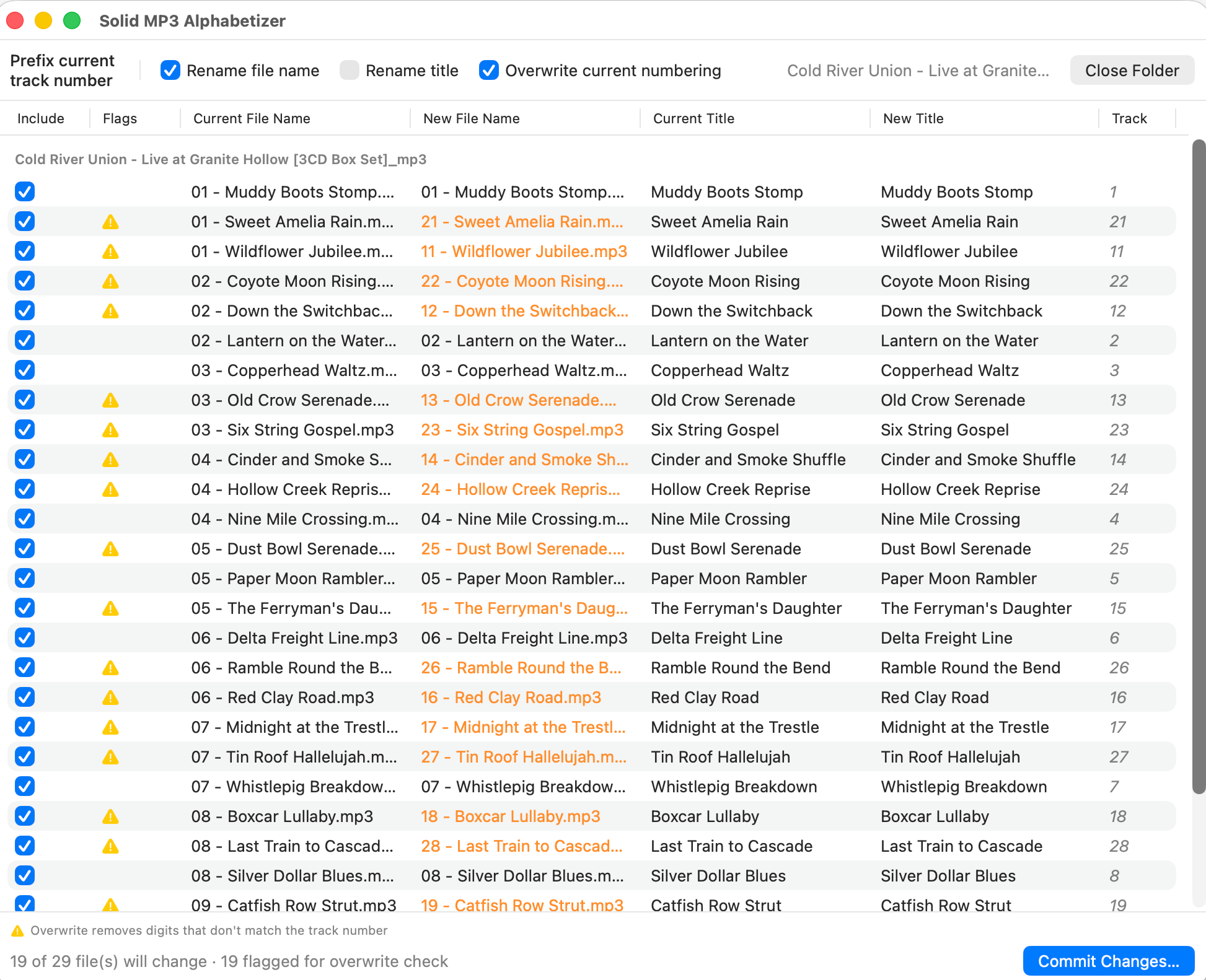Uncheck Include for Delta Freight Line

(x=25, y=638)
